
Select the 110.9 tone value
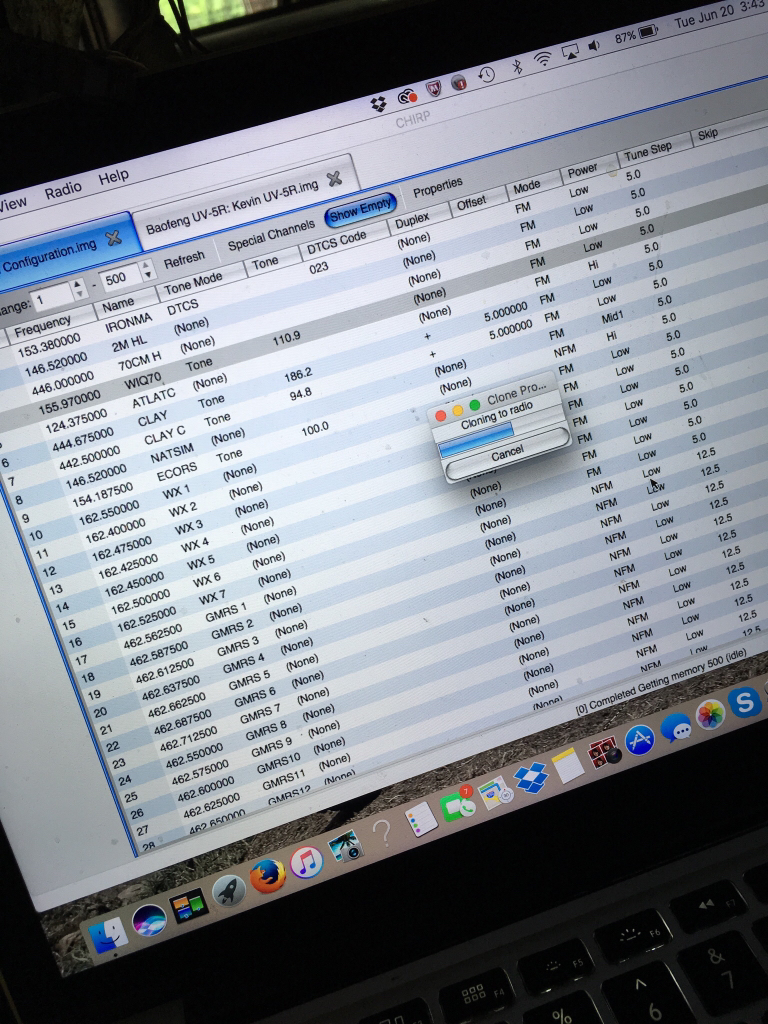pos(286,338)
